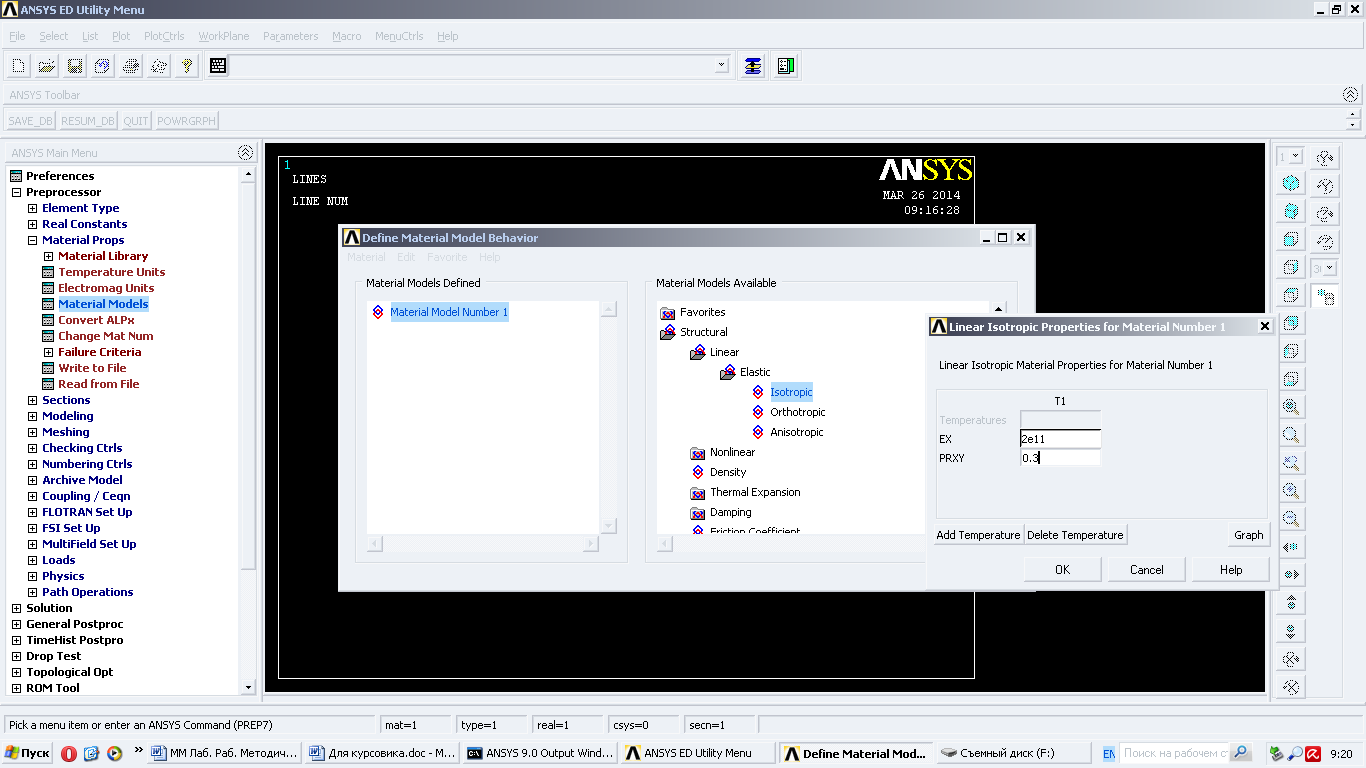
Task: Select the cyan Isometric View icon
Action: 1291,183
